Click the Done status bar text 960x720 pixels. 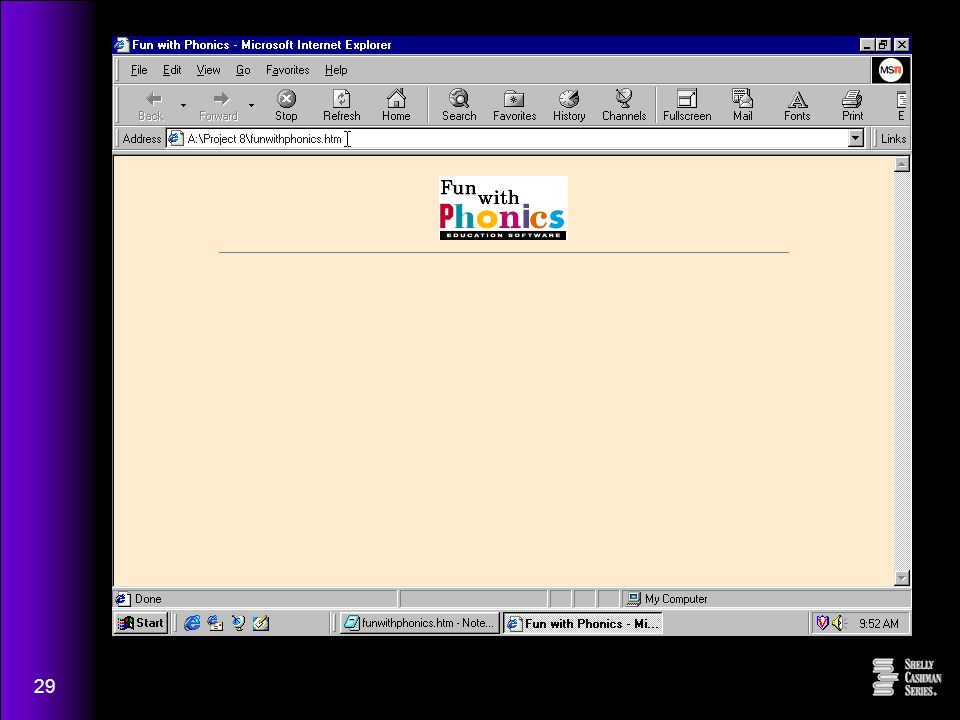(148, 599)
